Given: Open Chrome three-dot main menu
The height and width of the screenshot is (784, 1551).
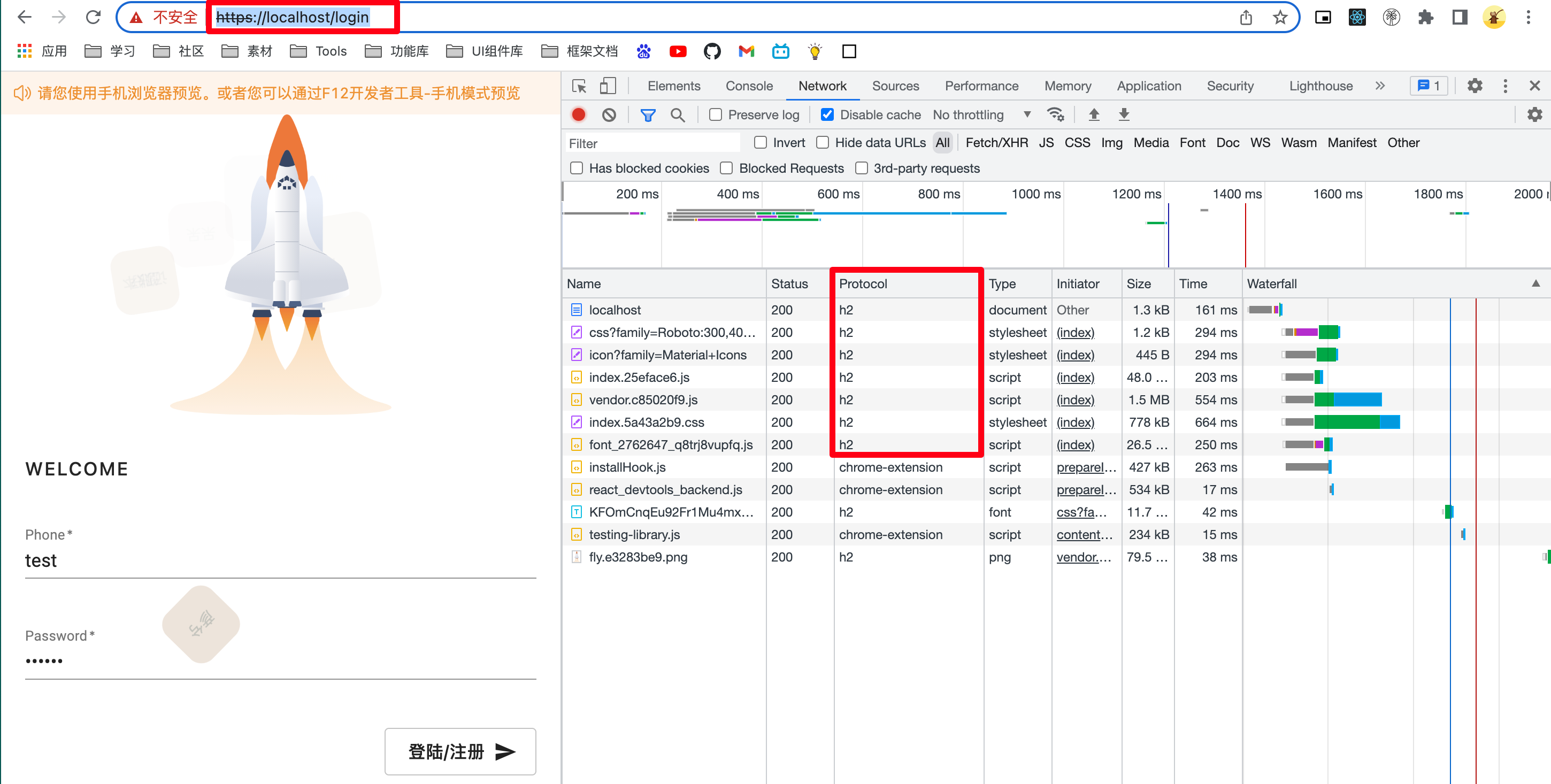Looking at the screenshot, I should pyautogui.click(x=1528, y=18).
